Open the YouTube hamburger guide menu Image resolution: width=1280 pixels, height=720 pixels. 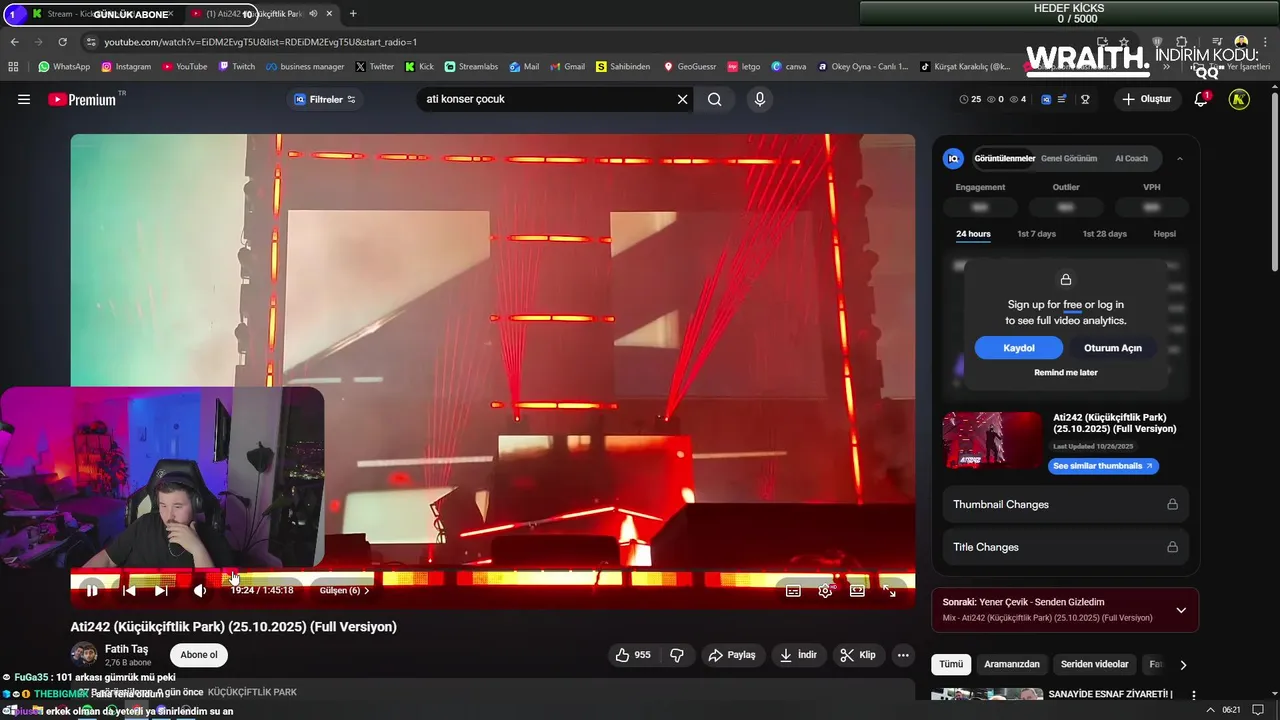click(24, 99)
